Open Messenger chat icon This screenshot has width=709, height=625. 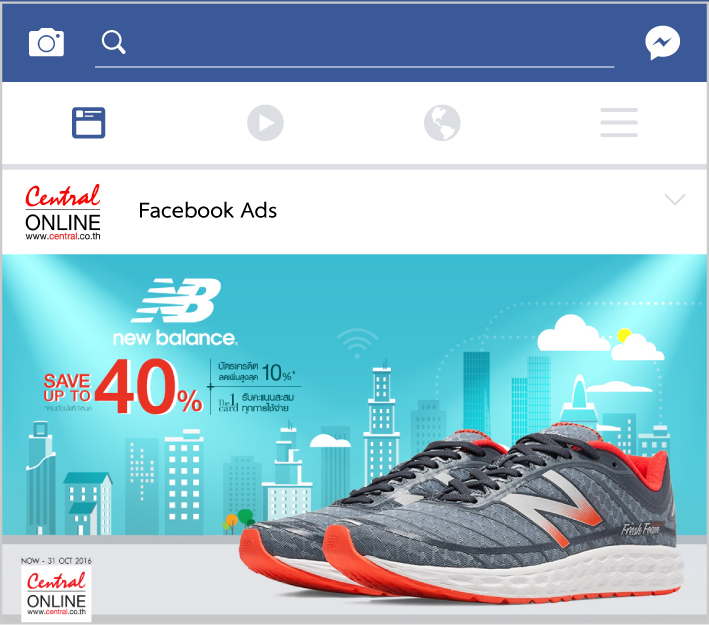tap(662, 43)
